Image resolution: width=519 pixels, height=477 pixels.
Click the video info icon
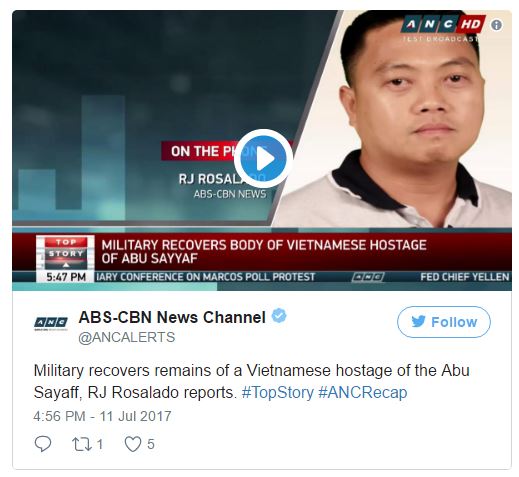[496, 25]
